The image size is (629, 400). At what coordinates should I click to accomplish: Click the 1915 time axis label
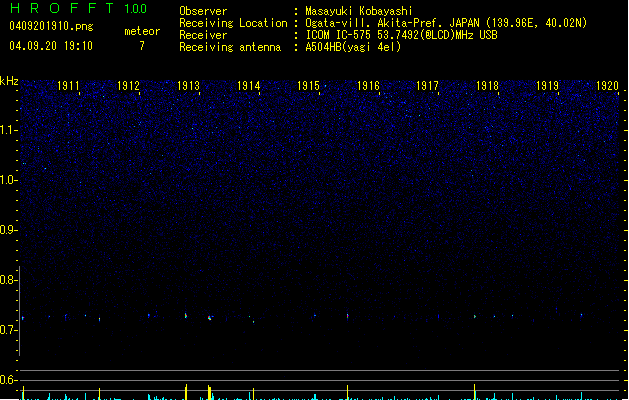pos(308,86)
